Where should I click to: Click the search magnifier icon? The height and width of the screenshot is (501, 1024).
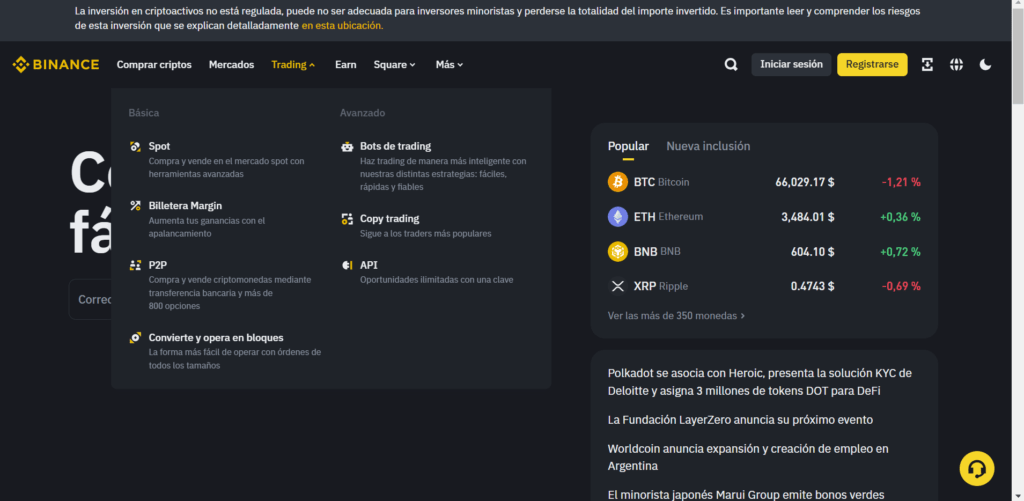pos(731,65)
